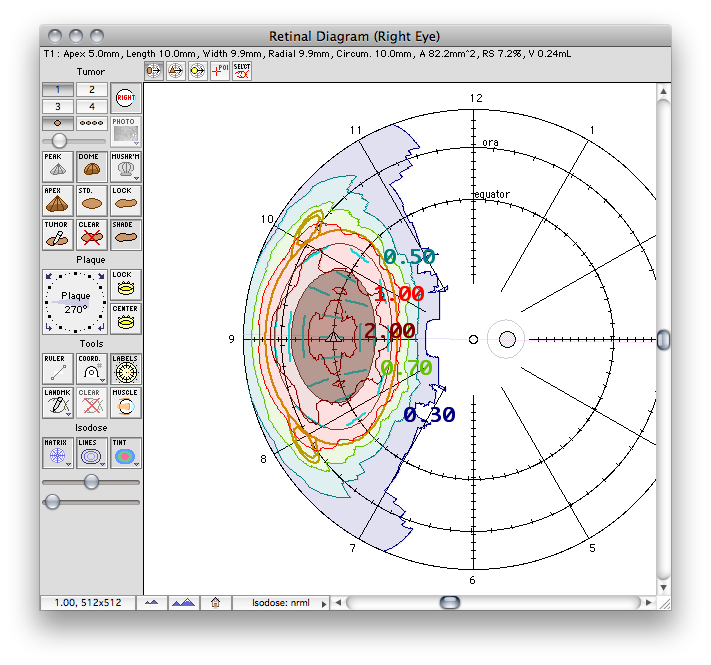Click the bottom-right arrow on Plaque dial
Screen dimensions: 711x665
tap(101, 327)
